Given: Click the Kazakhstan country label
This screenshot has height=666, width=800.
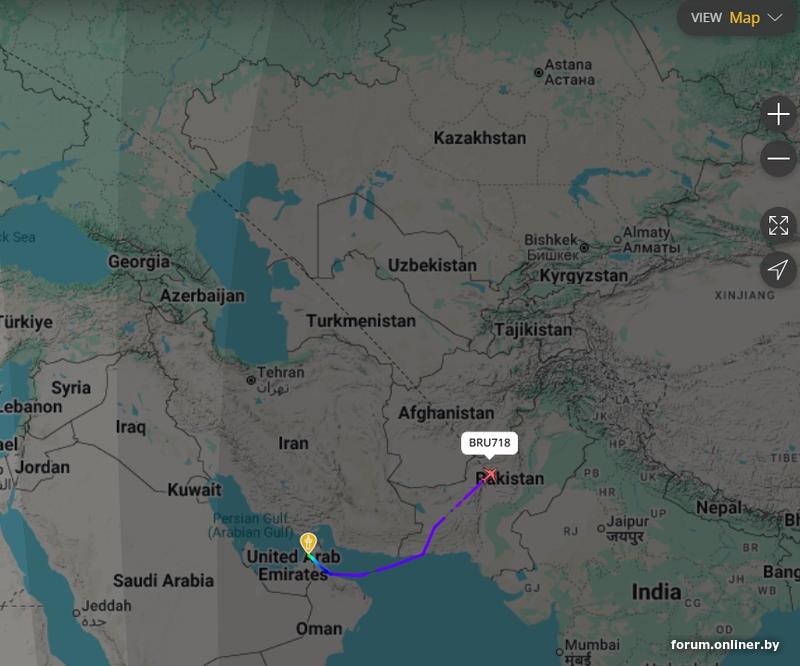Looking at the screenshot, I should [x=480, y=138].
